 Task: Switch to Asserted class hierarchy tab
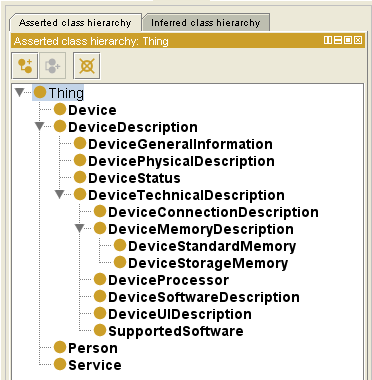click(75, 23)
